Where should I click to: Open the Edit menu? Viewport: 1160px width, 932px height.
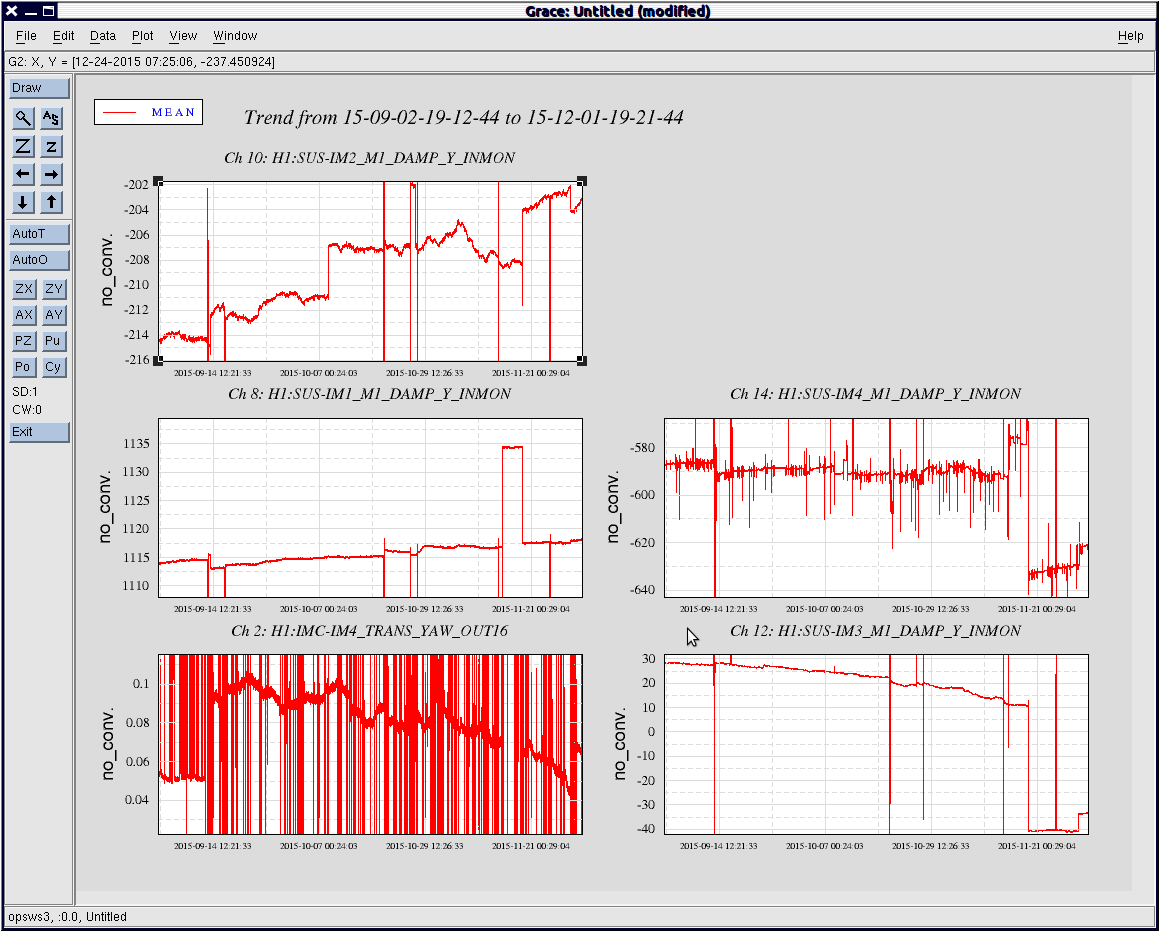click(x=64, y=36)
